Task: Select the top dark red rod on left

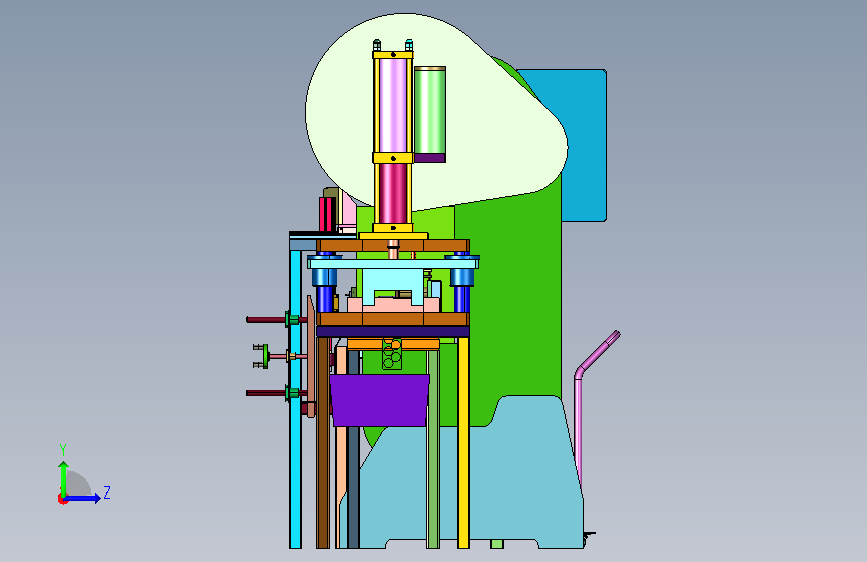Action: pos(265,320)
